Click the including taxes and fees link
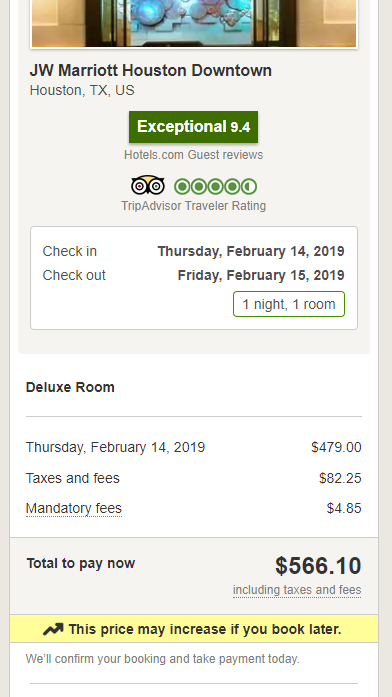Viewport: 392px width, 697px height. (297, 590)
